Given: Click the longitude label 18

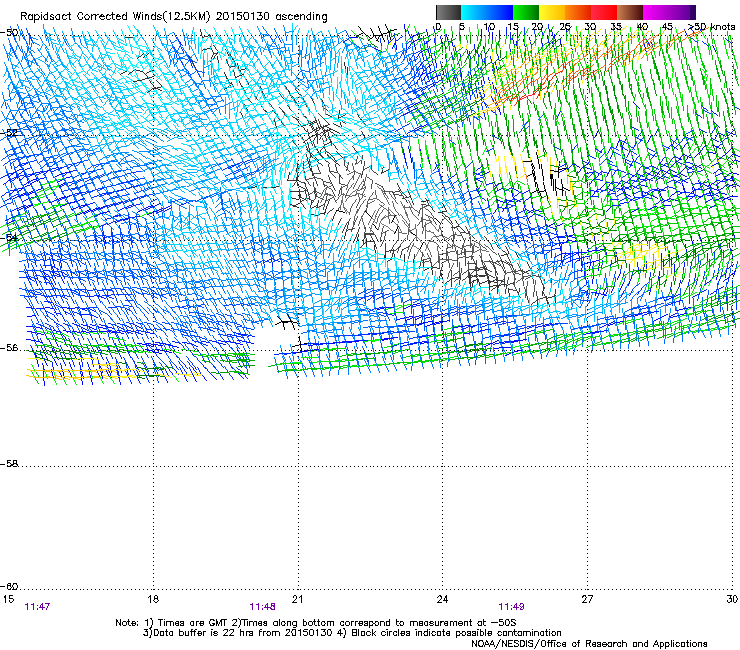Looking at the screenshot, I should 153,599.
